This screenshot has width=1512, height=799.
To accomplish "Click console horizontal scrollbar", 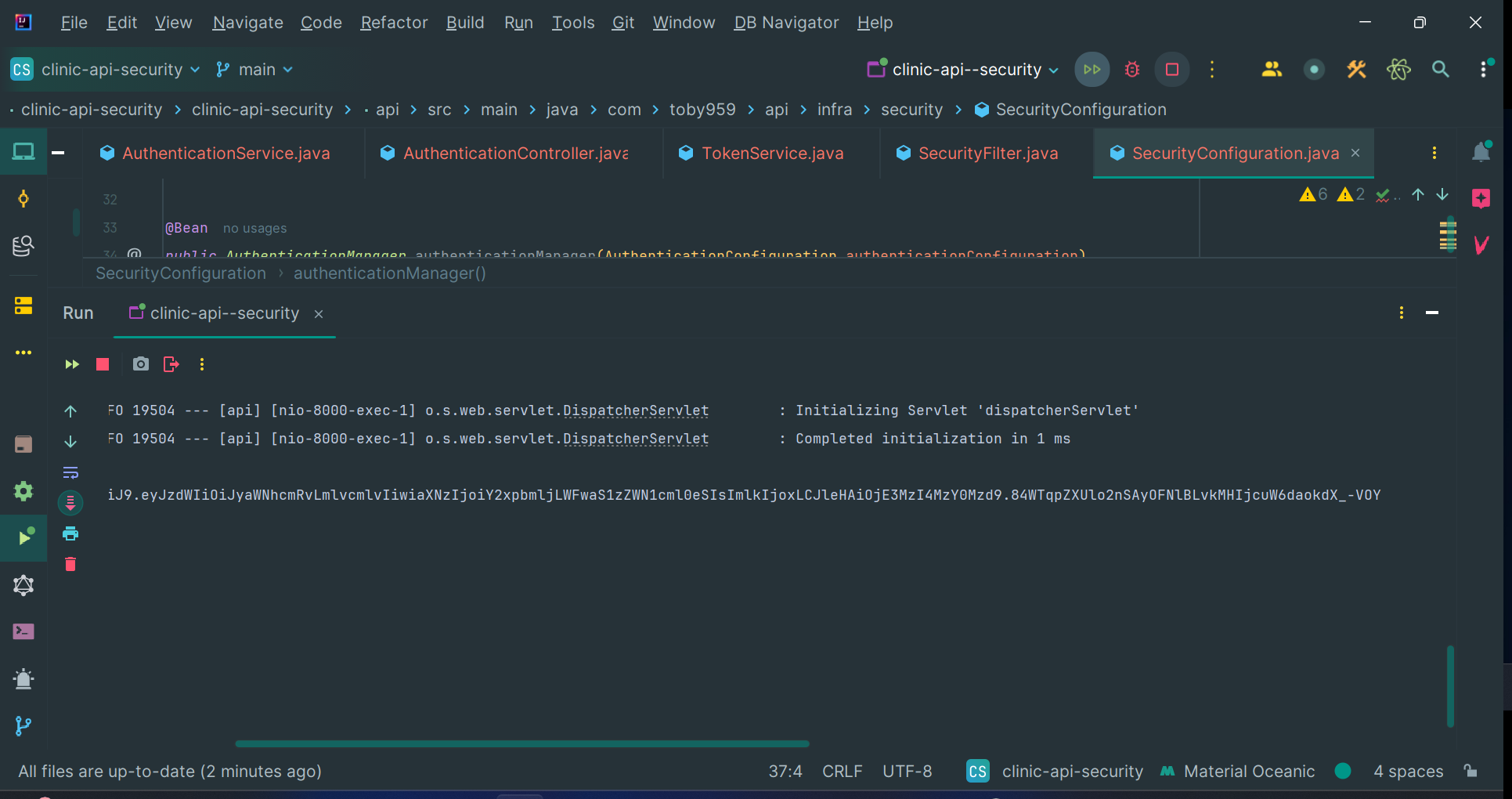I will pos(522,743).
